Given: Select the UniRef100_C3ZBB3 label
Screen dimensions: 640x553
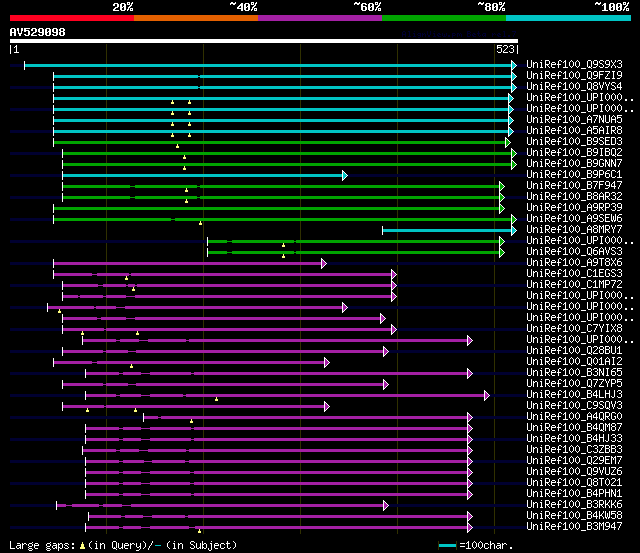Looking at the screenshot, I should click(574, 450).
